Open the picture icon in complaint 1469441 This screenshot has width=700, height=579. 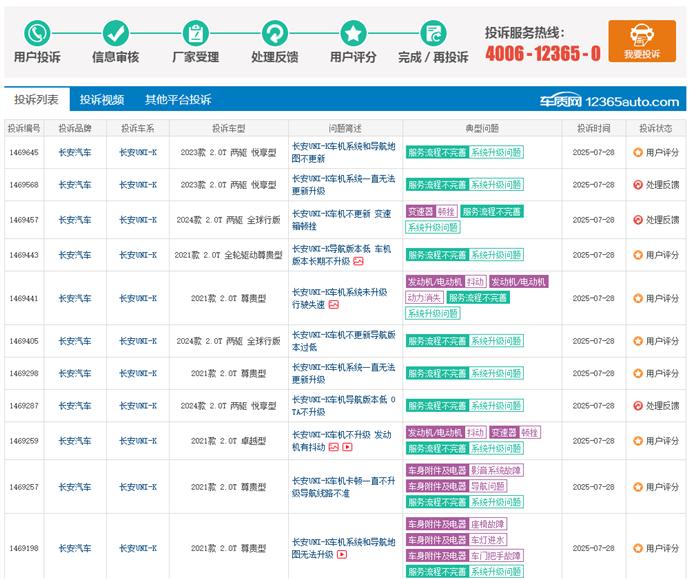(334, 305)
